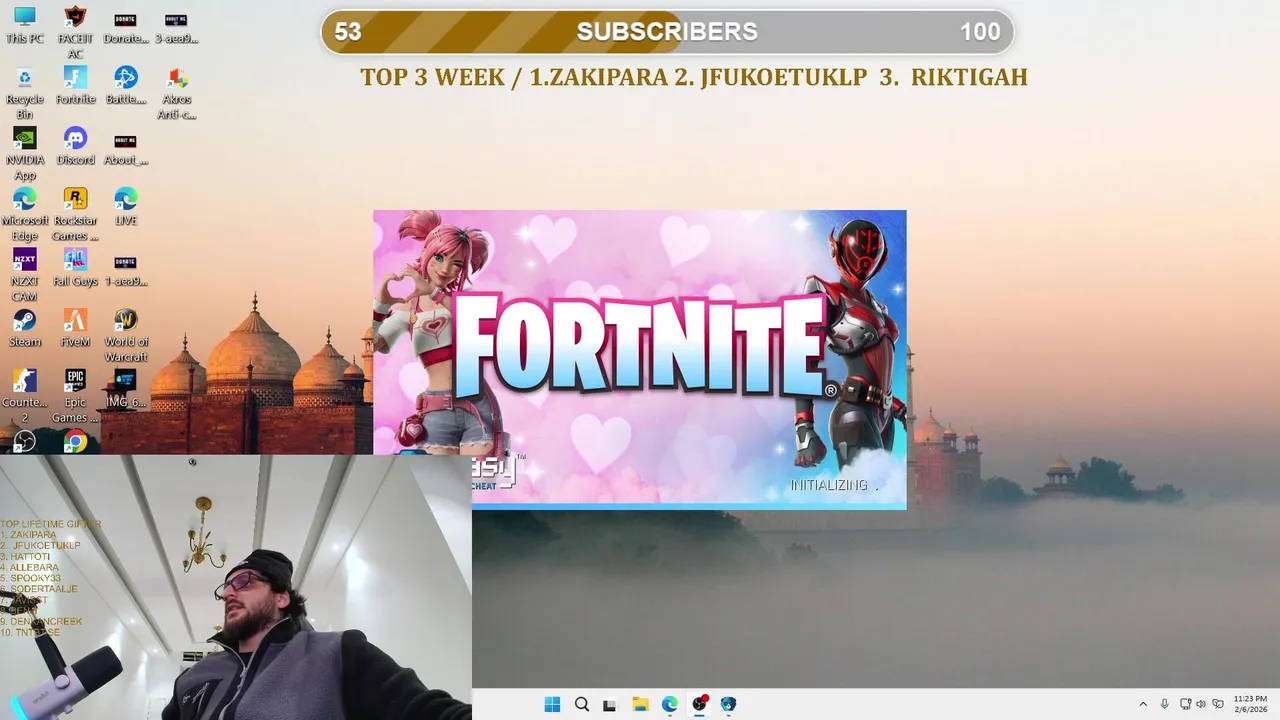Select the IMG_6 image file icon

pos(125,389)
